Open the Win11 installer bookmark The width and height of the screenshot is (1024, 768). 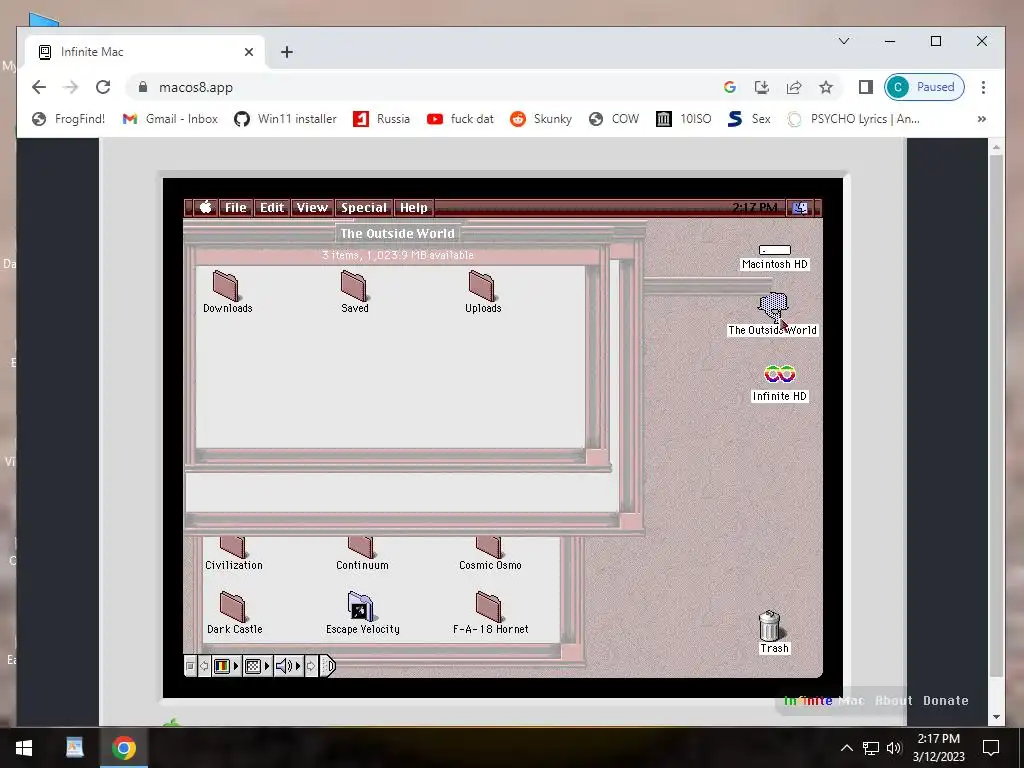(285, 119)
